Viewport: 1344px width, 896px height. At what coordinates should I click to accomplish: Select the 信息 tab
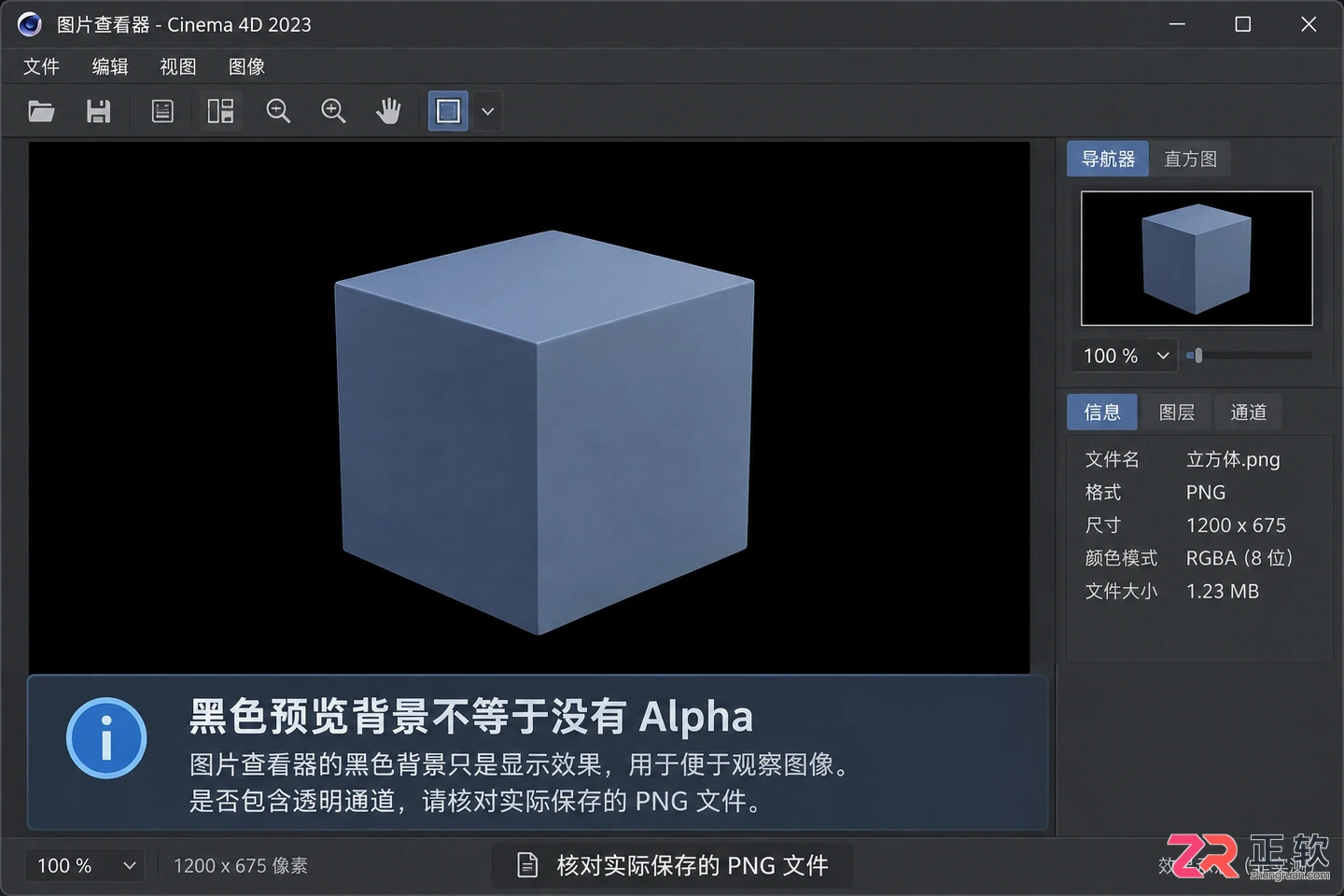[x=1102, y=413]
